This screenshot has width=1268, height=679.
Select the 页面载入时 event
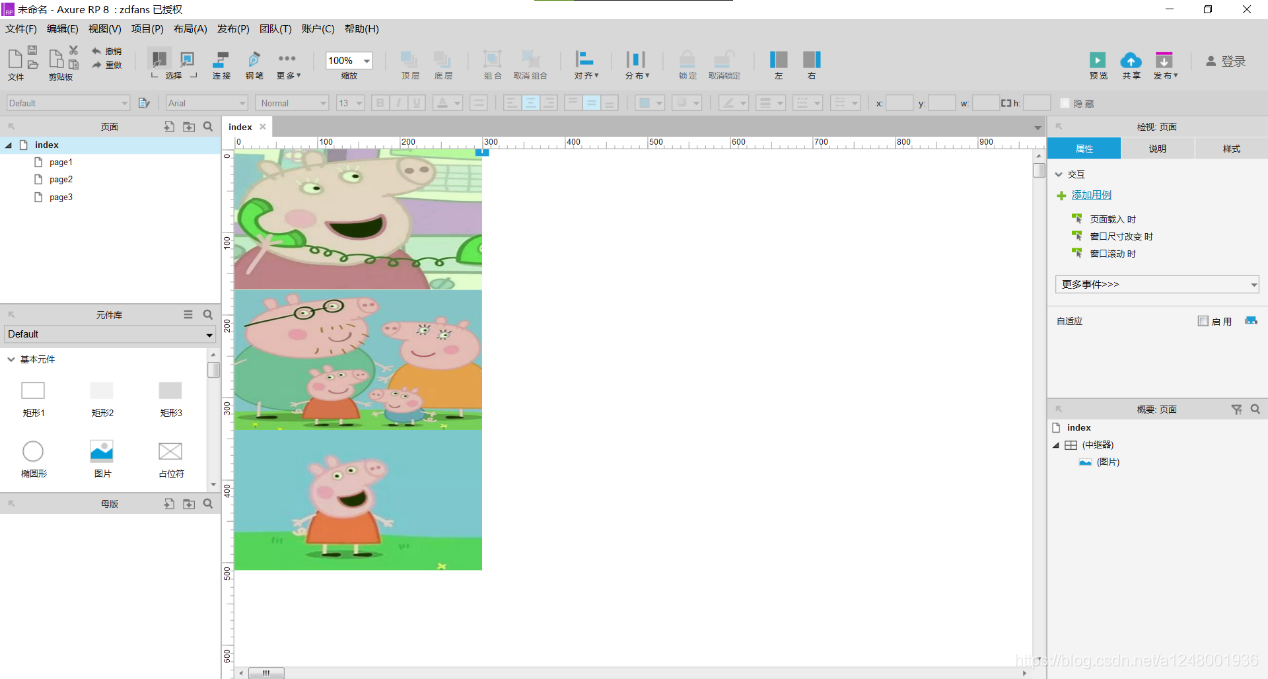(x=1112, y=219)
